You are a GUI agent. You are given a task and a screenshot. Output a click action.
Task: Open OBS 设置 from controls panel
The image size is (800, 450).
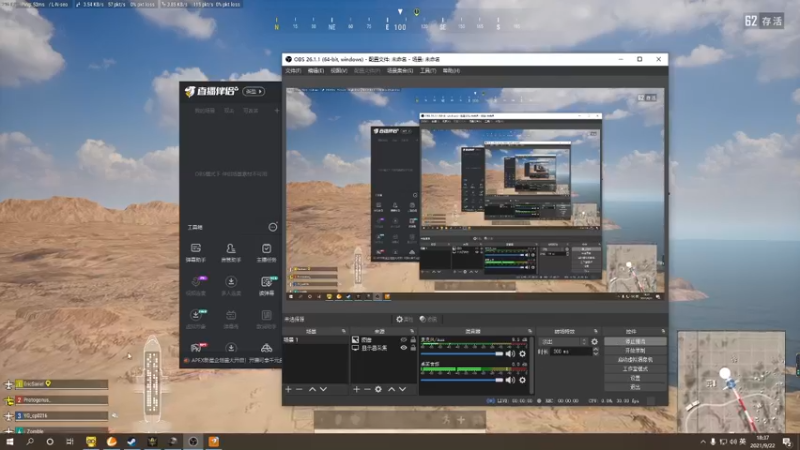(x=635, y=378)
